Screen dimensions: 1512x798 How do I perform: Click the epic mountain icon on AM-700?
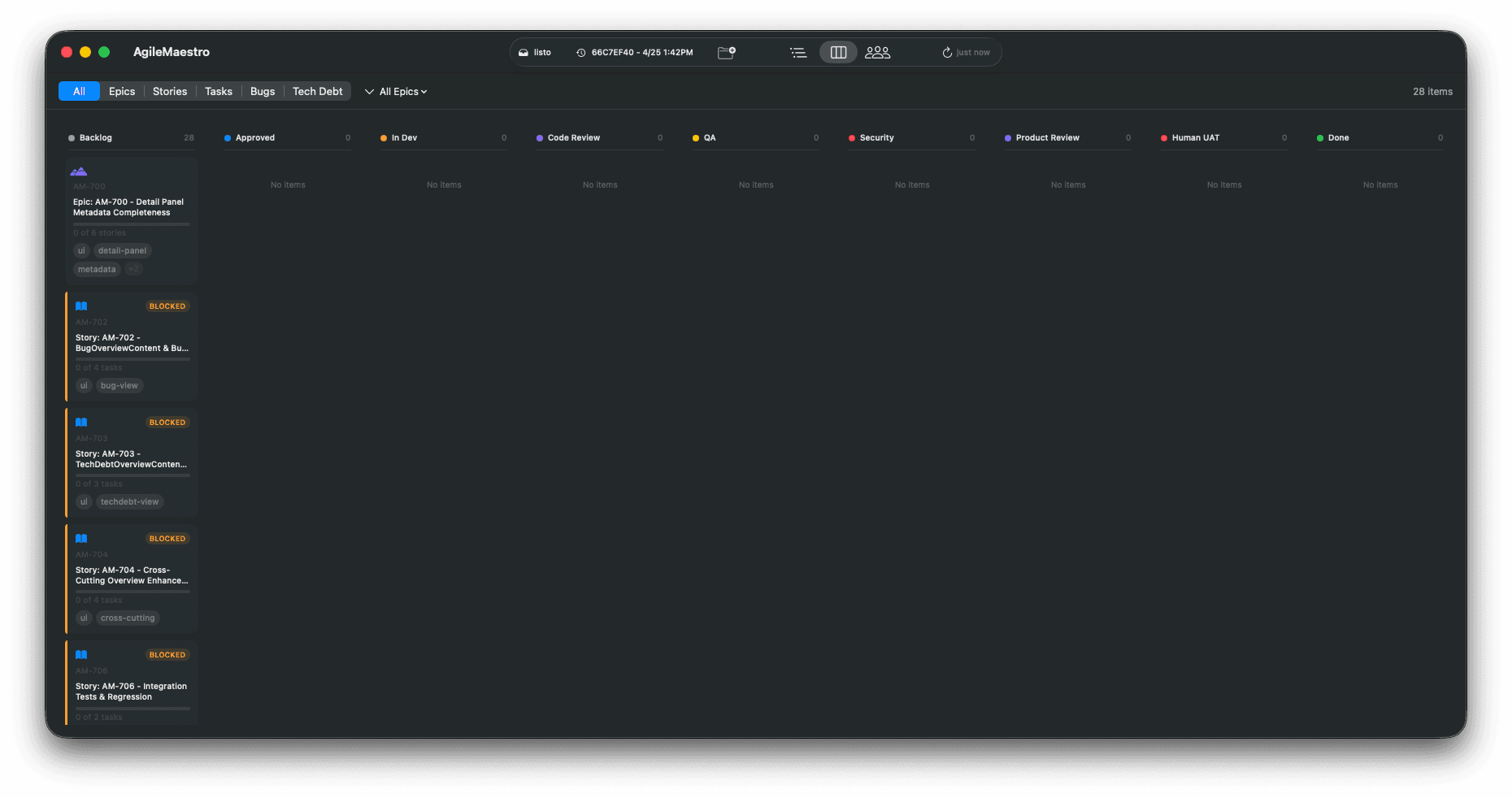(x=79, y=171)
